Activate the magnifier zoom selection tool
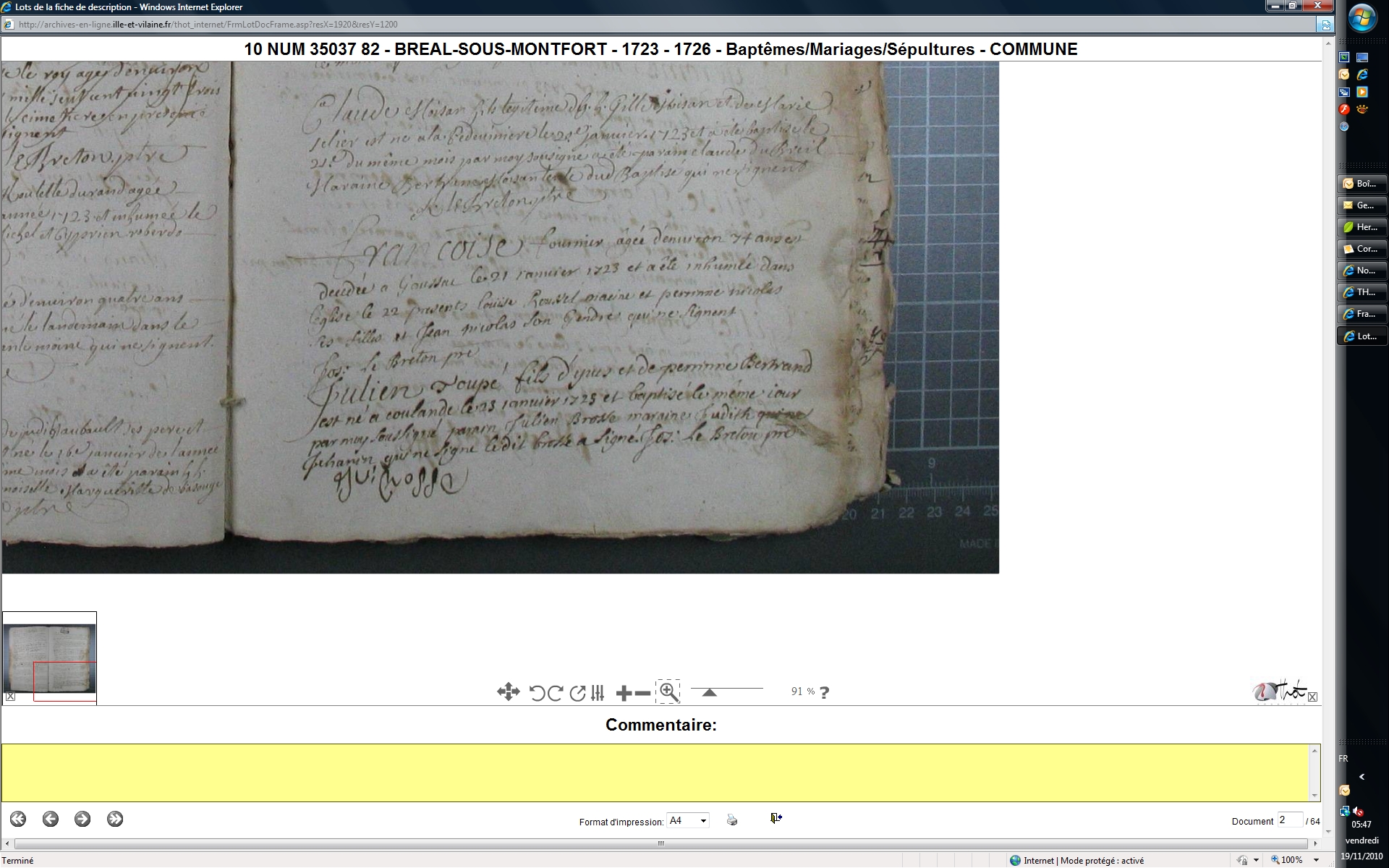1389x868 pixels. [x=668, y=692]
